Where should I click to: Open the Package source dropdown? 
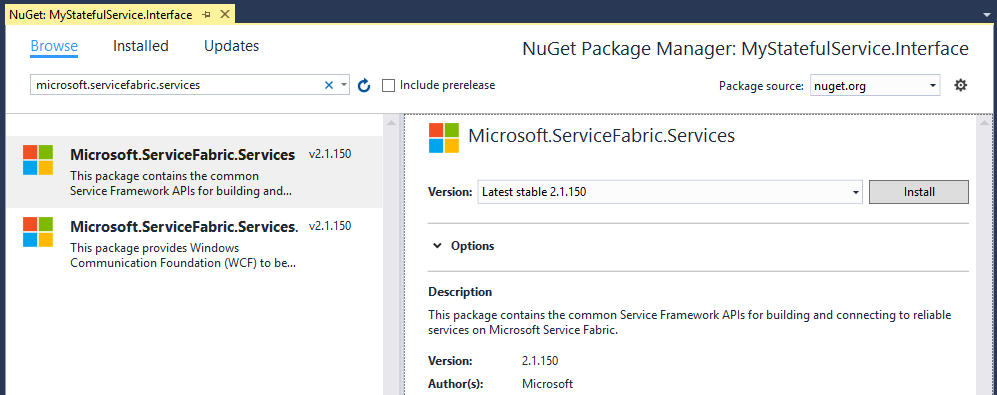(875, 85)
